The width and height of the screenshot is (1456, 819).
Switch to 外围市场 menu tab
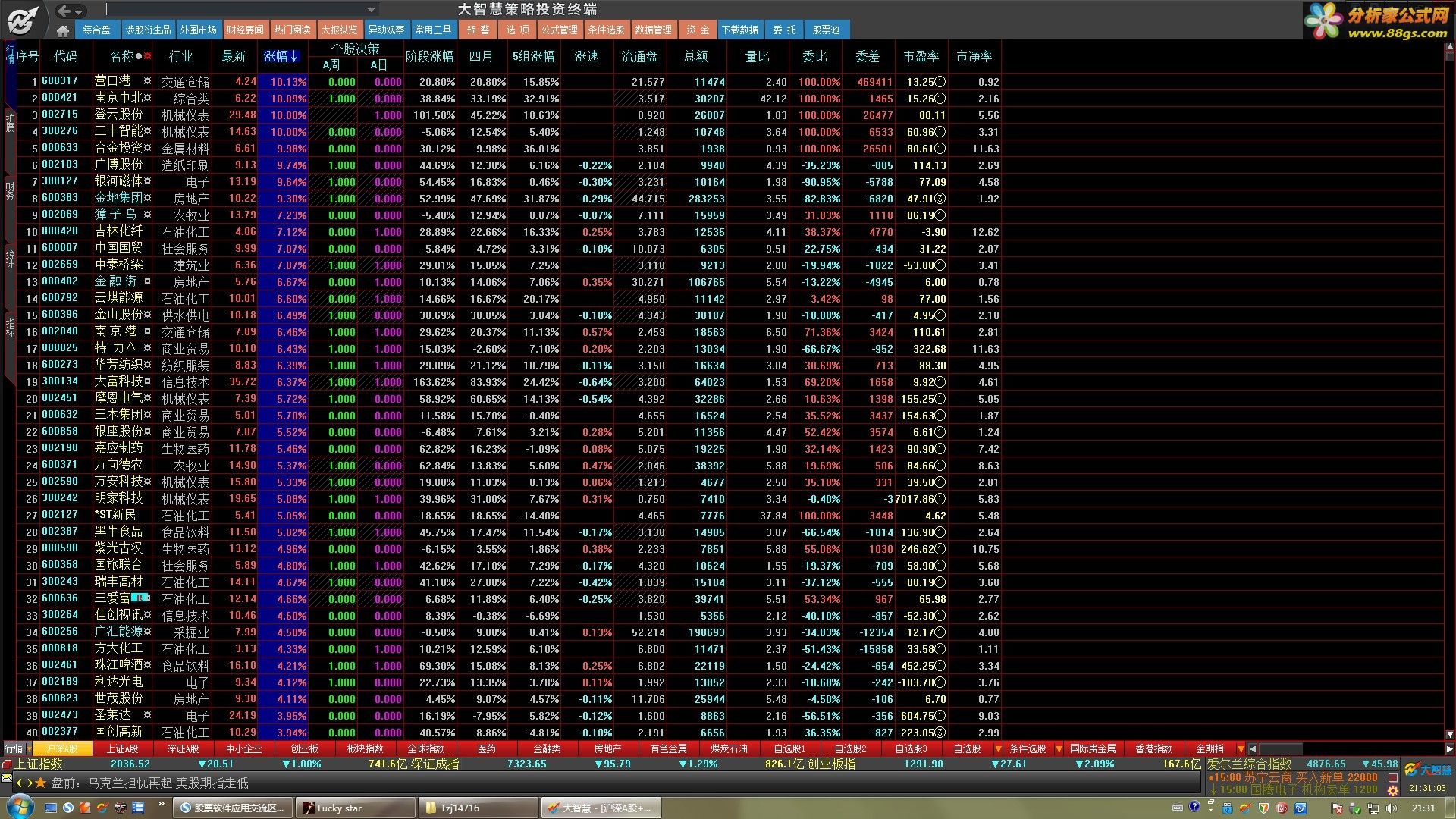(198, 30)
